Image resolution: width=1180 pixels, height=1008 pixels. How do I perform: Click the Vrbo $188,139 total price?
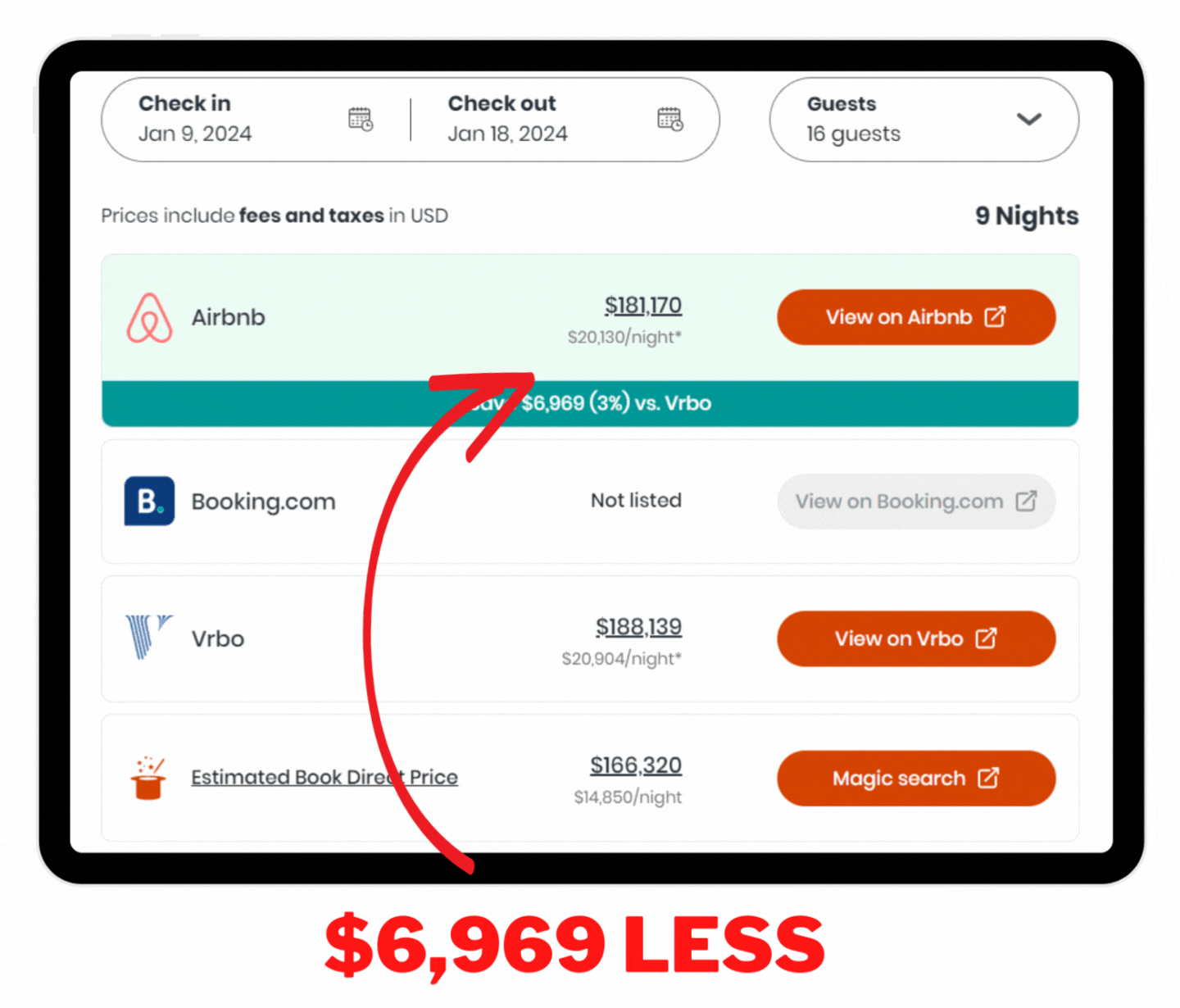(638, 627)
